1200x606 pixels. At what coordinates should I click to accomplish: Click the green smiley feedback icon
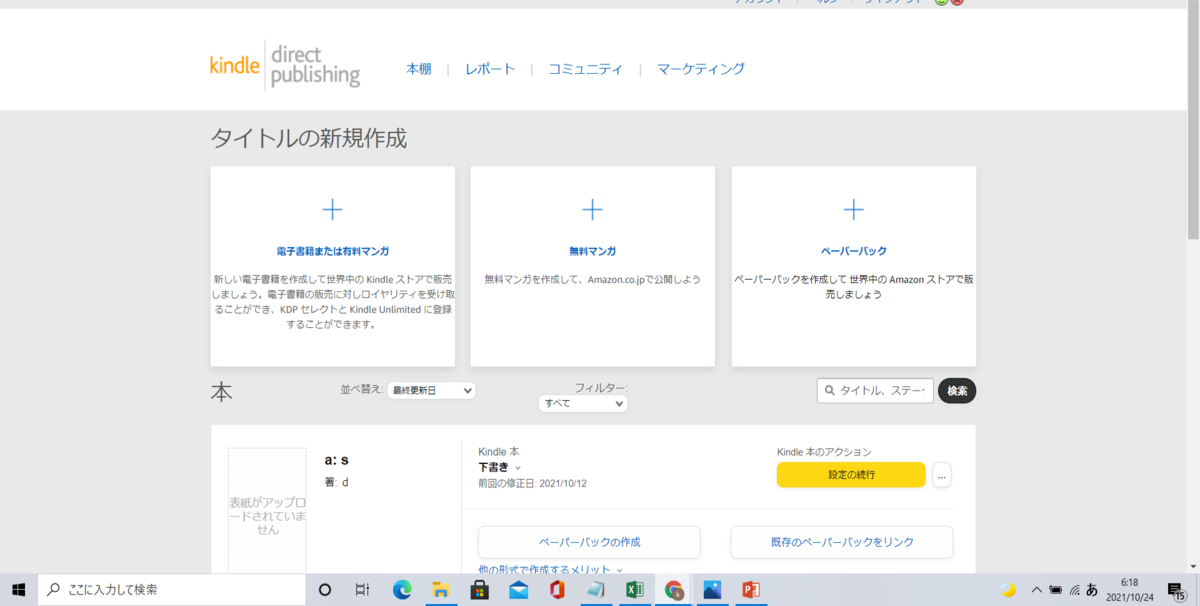[940, 3]
